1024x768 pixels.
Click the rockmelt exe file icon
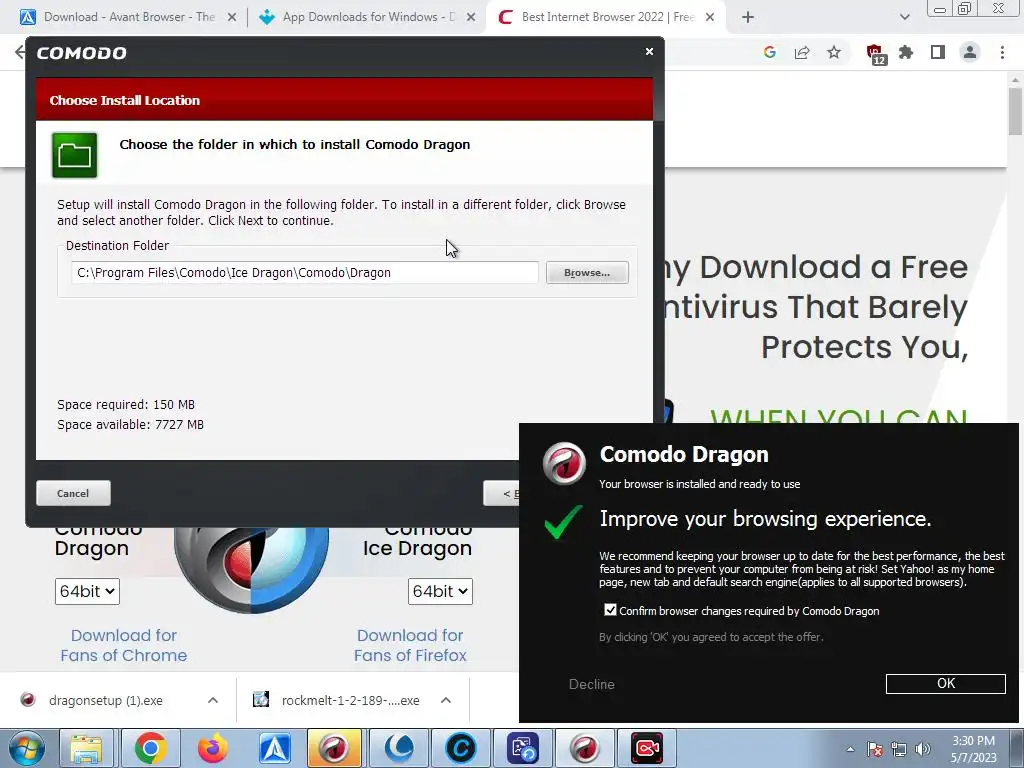click(x=261, y=700)
